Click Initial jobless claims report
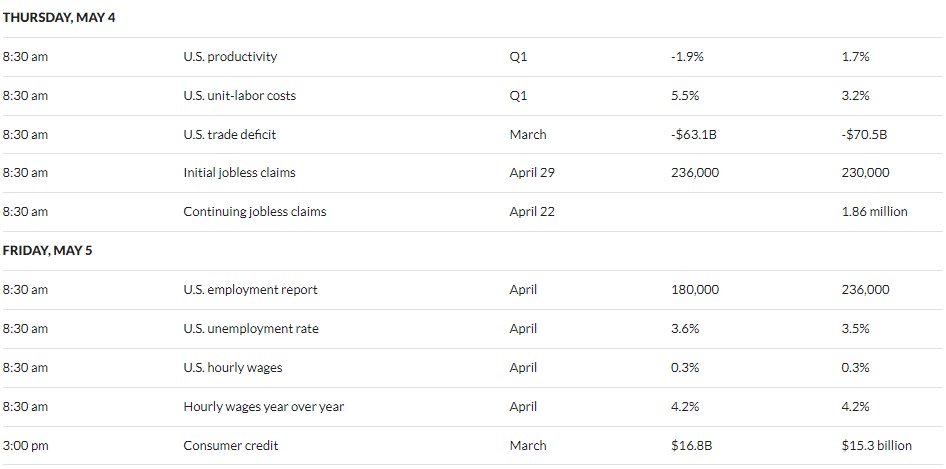This screenshot has width=946, height=469. (239, 173)
